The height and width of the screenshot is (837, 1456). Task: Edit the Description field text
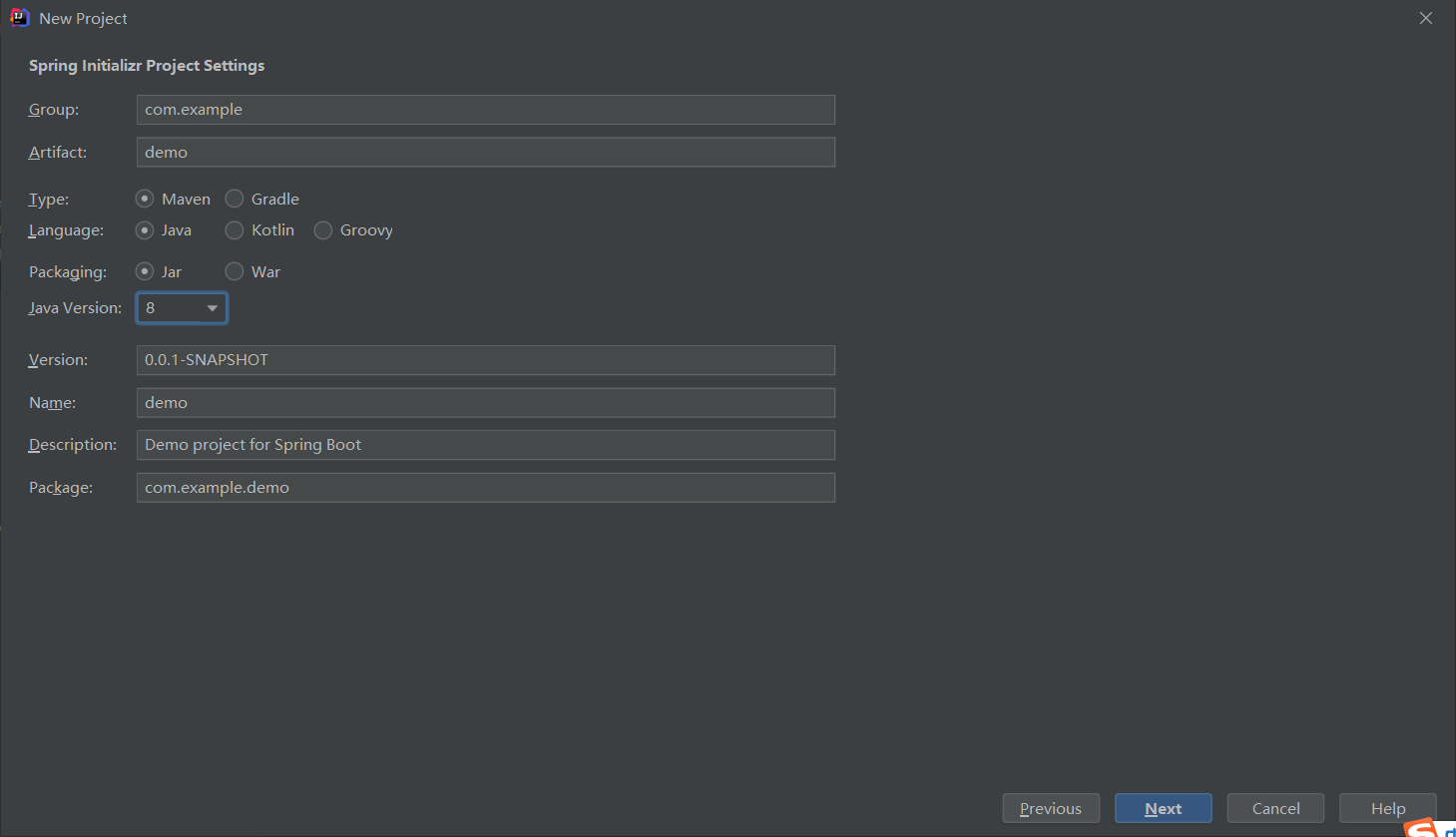[x=486, y=445]
